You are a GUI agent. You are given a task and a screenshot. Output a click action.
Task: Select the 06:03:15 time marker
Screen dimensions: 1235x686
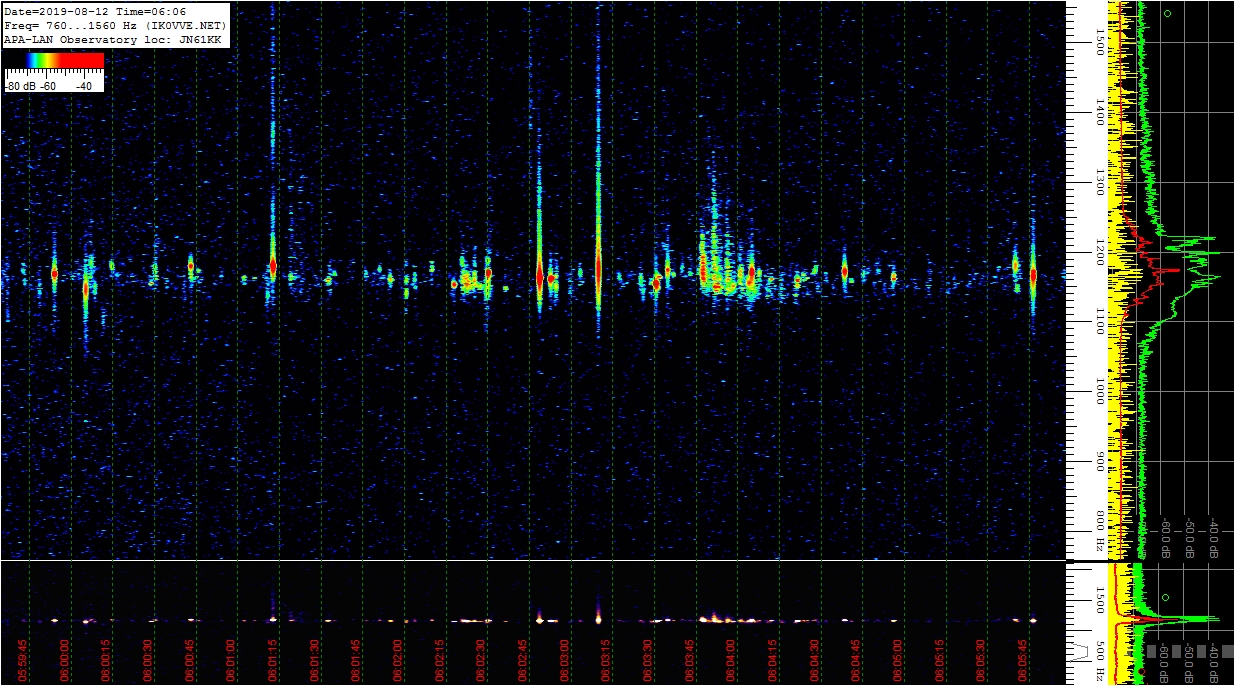tap(606, 658)
